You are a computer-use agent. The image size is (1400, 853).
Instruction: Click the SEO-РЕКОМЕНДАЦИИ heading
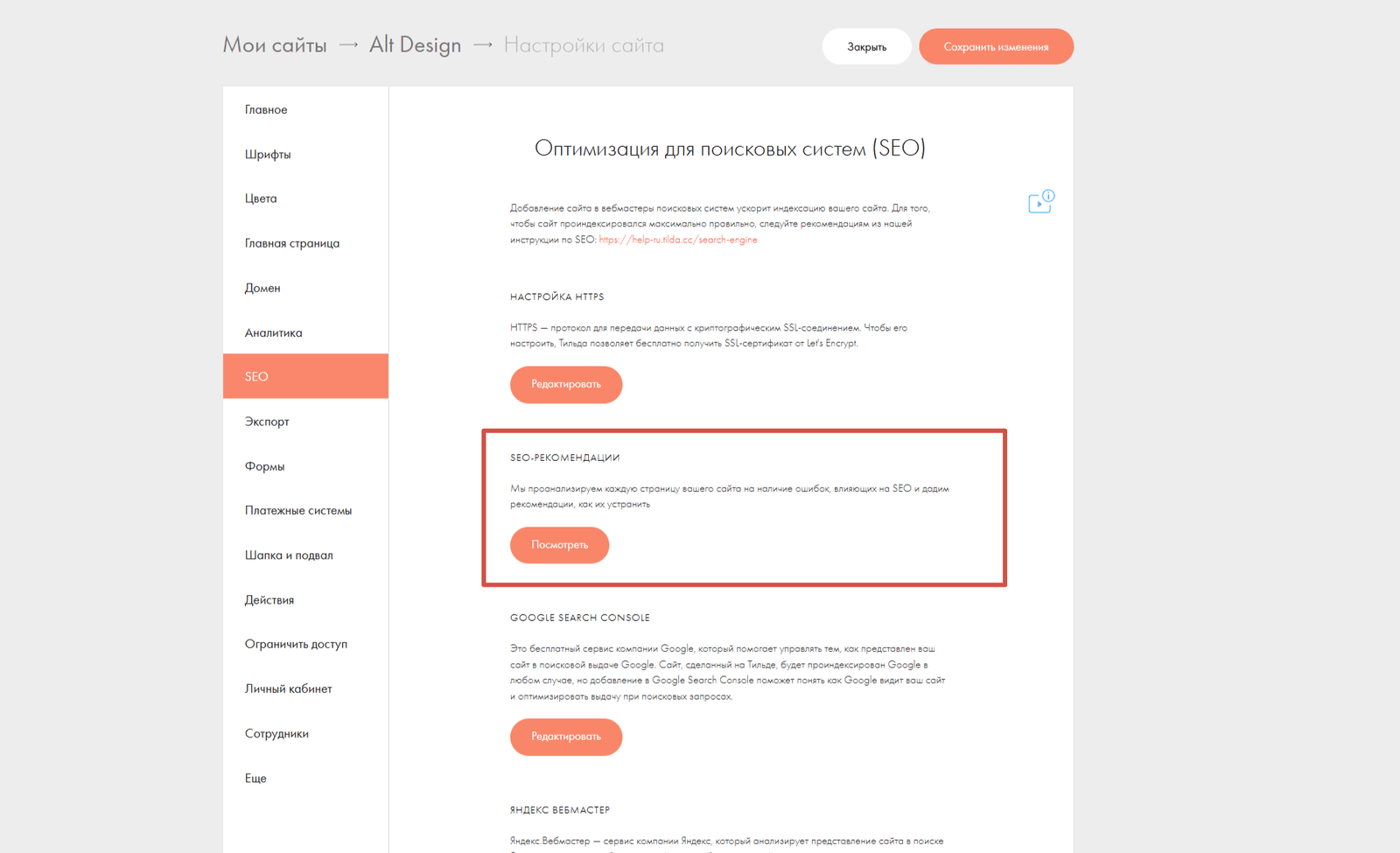pyautogui.click(x=565, y=458)
